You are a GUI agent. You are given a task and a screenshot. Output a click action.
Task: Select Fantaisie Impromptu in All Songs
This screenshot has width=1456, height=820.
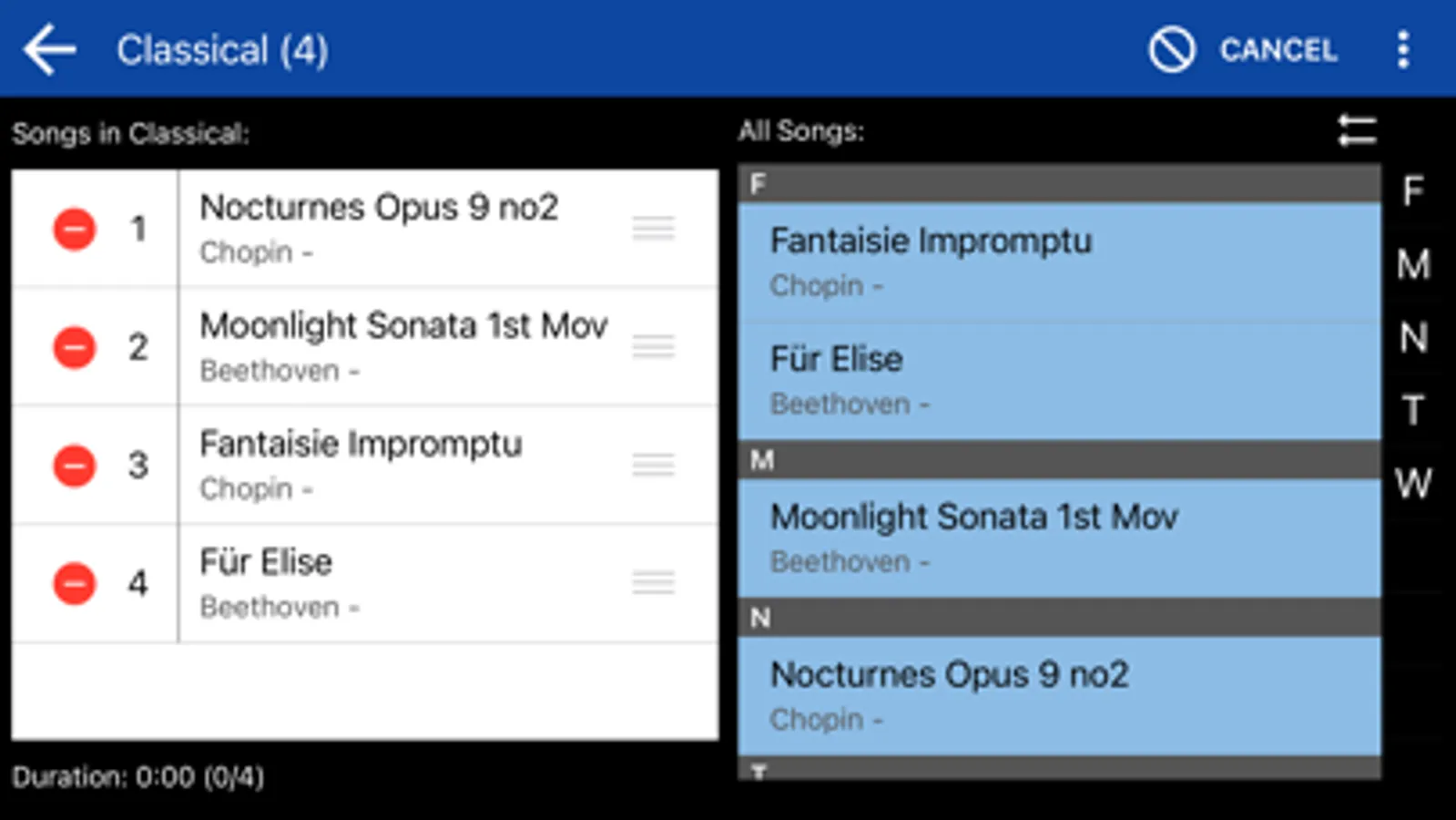[1058, 262]
